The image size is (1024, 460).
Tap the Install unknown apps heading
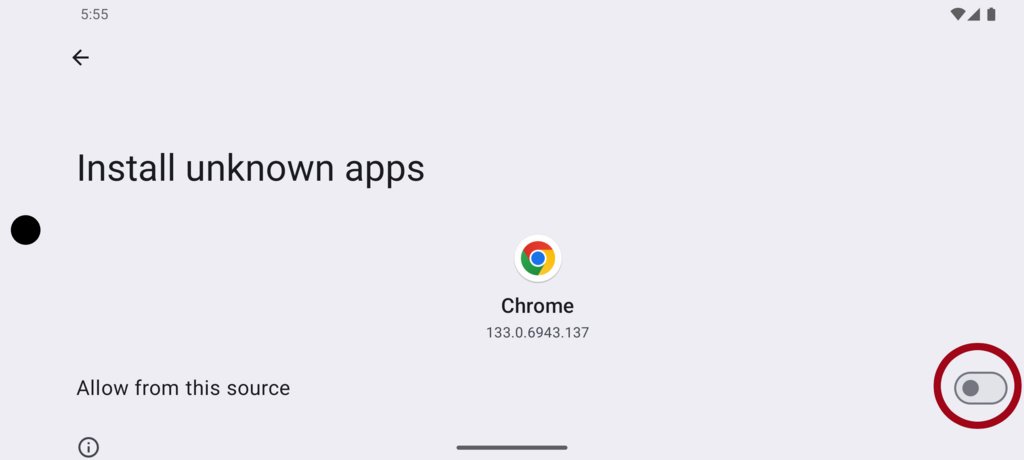click(x=251, y=169)
